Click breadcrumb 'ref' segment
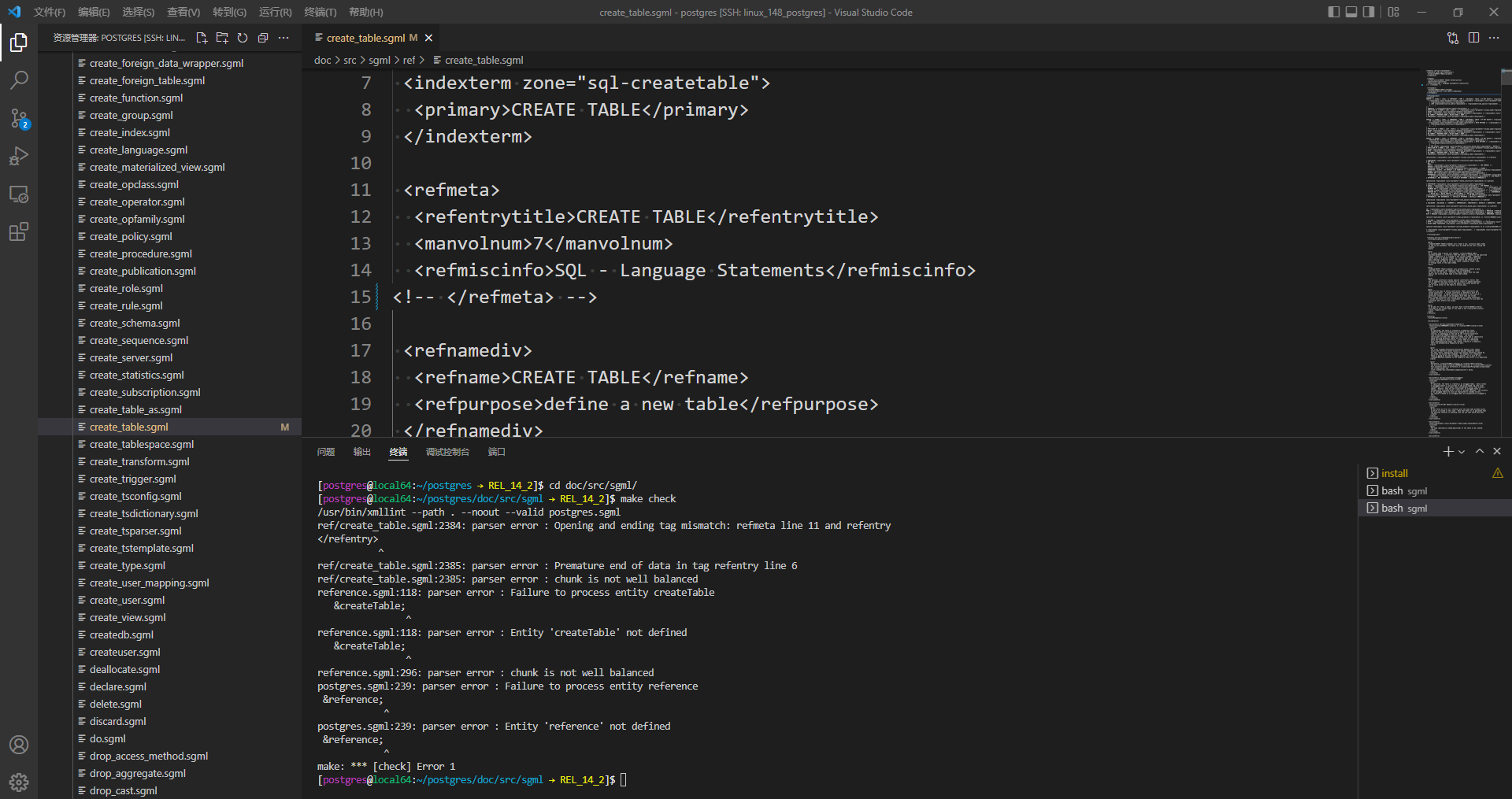The image size is (1512, 799). pyautogui.click(x=409, y=60)
